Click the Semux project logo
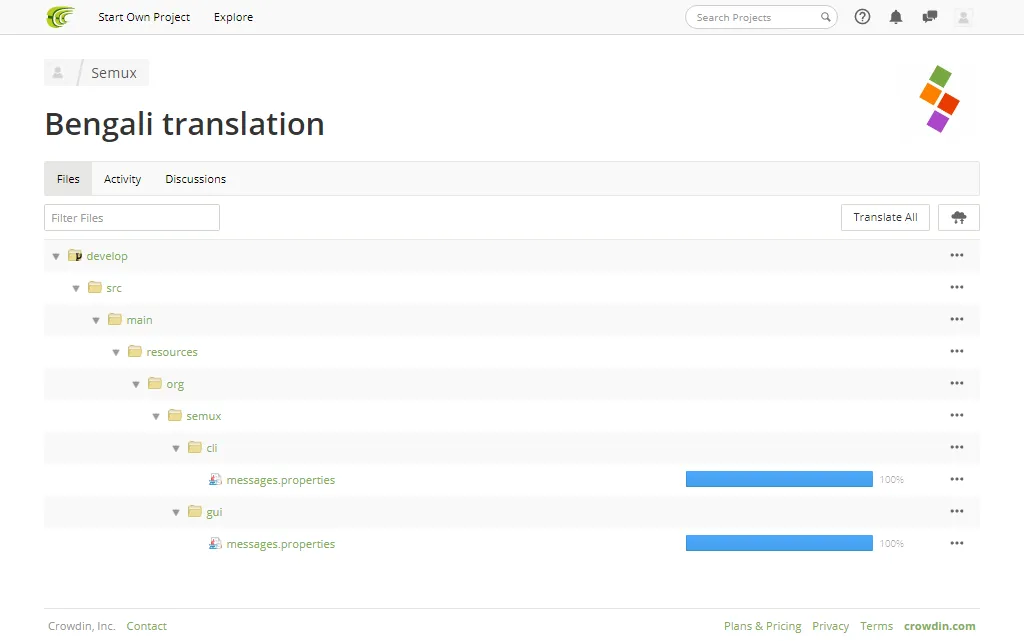This screenshot has width=1024, height=641. coord(939,99)
